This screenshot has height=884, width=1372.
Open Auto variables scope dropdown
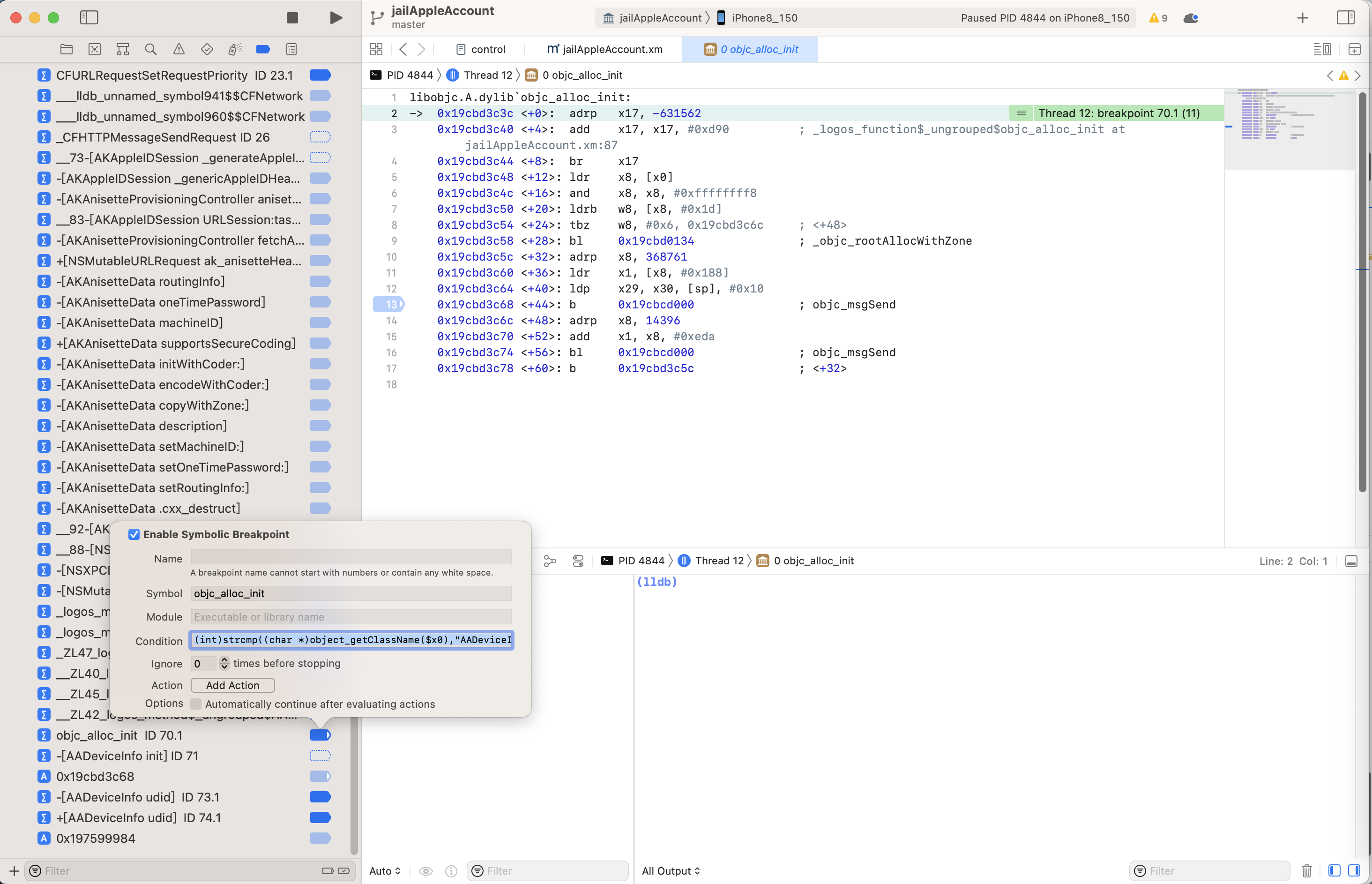point(384,871)
